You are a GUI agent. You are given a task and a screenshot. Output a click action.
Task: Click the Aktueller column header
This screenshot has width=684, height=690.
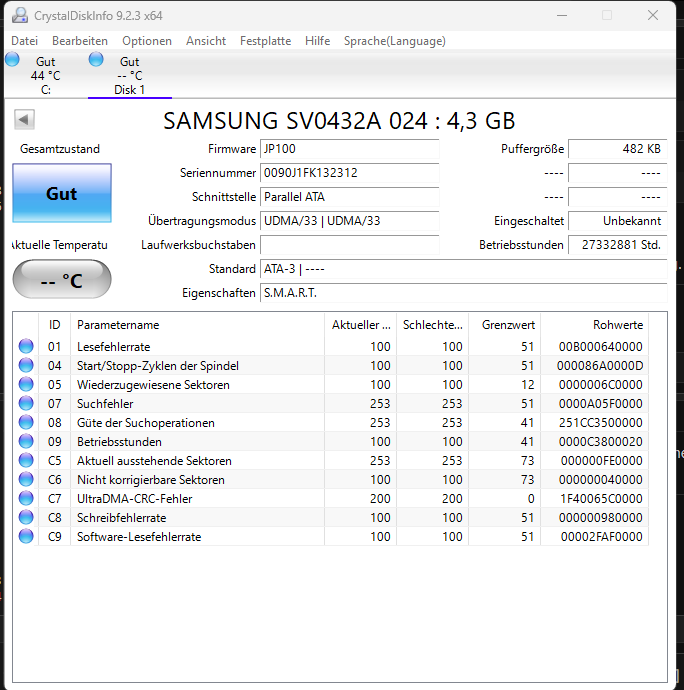[360, 325]
